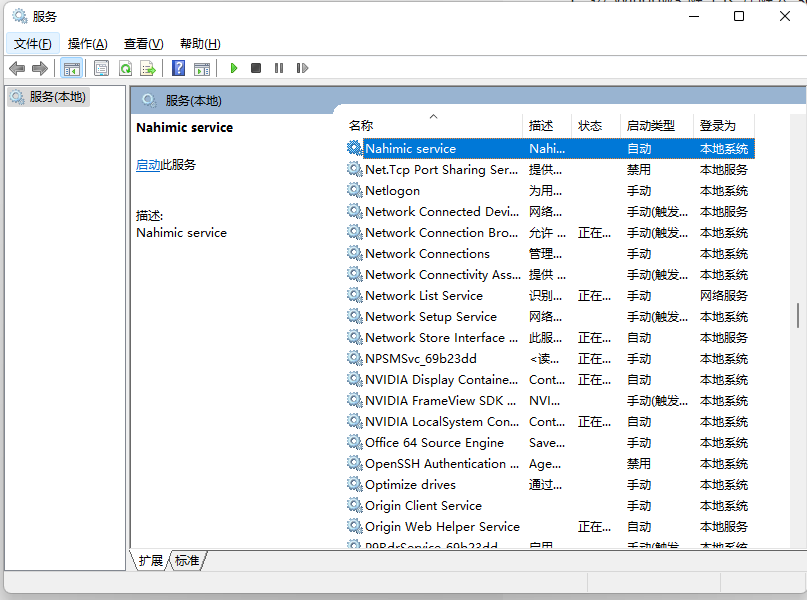
Task: Stop service with black square icon
Action: tap(256, 68)
